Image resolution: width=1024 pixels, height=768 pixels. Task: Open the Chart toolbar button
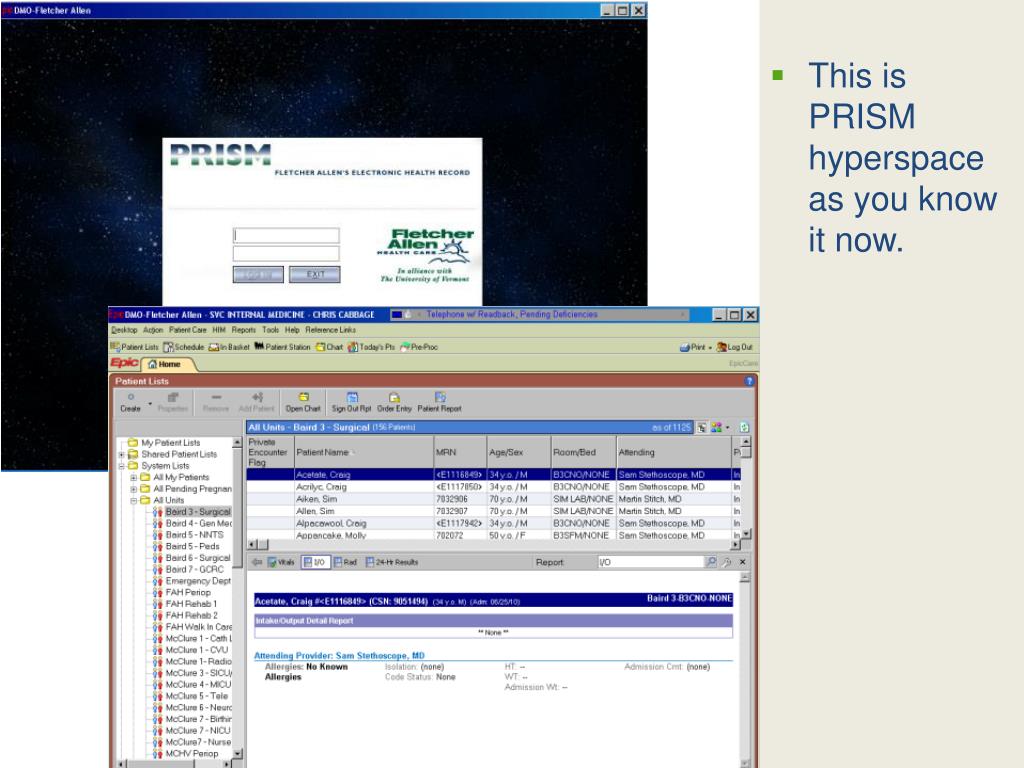tap(329, 347)
